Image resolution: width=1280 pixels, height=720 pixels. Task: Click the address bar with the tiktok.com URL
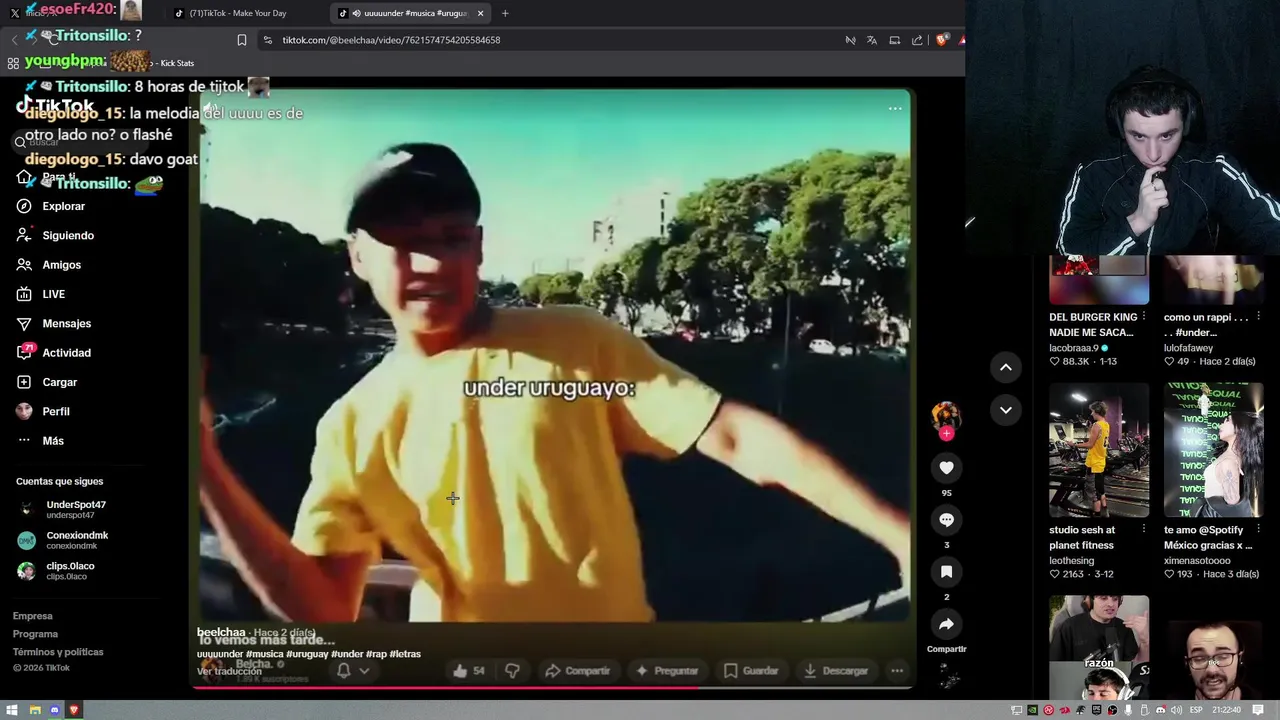coord(550,40)
